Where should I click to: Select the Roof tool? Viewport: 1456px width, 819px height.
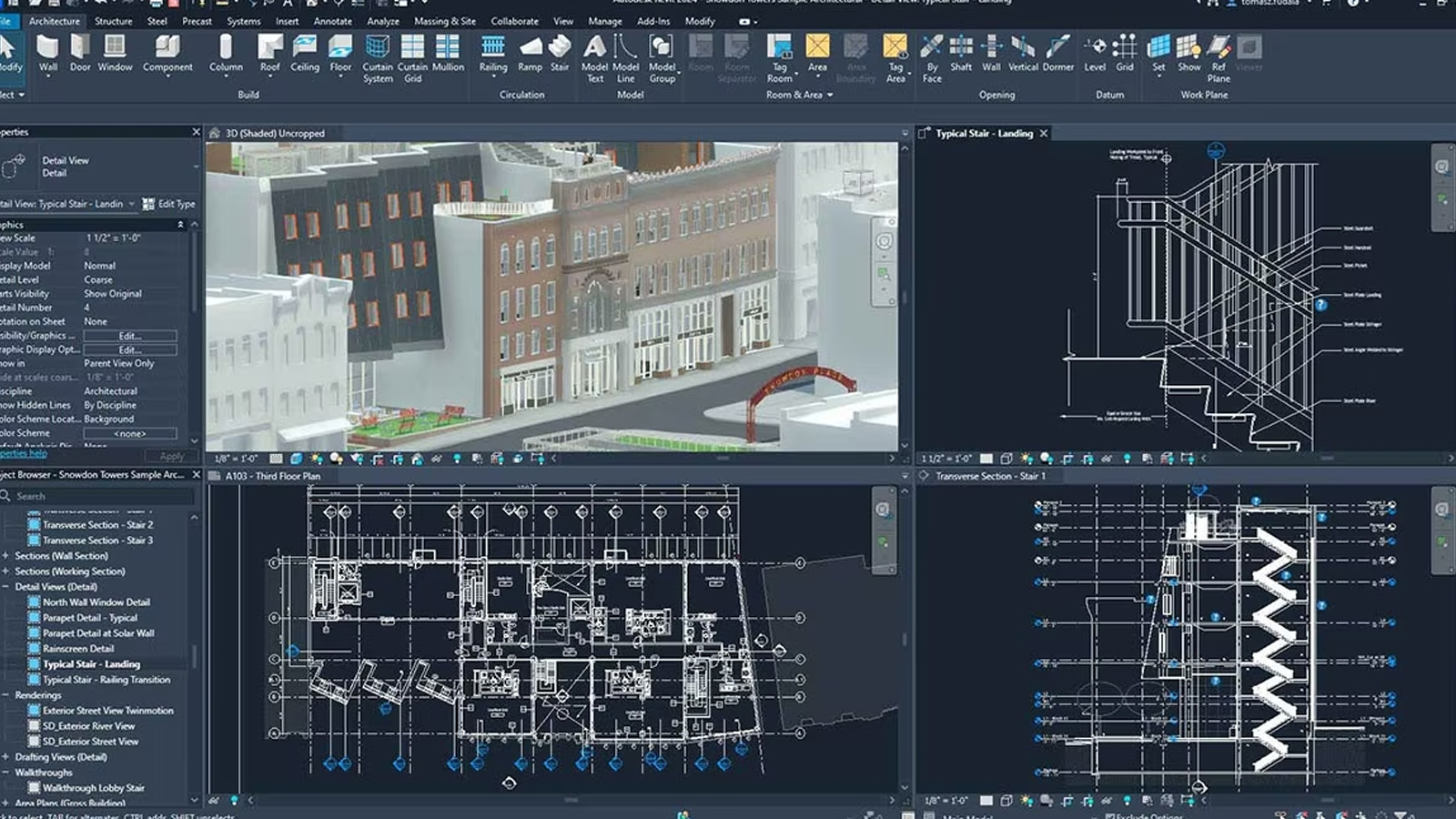(x=270, y=54)
